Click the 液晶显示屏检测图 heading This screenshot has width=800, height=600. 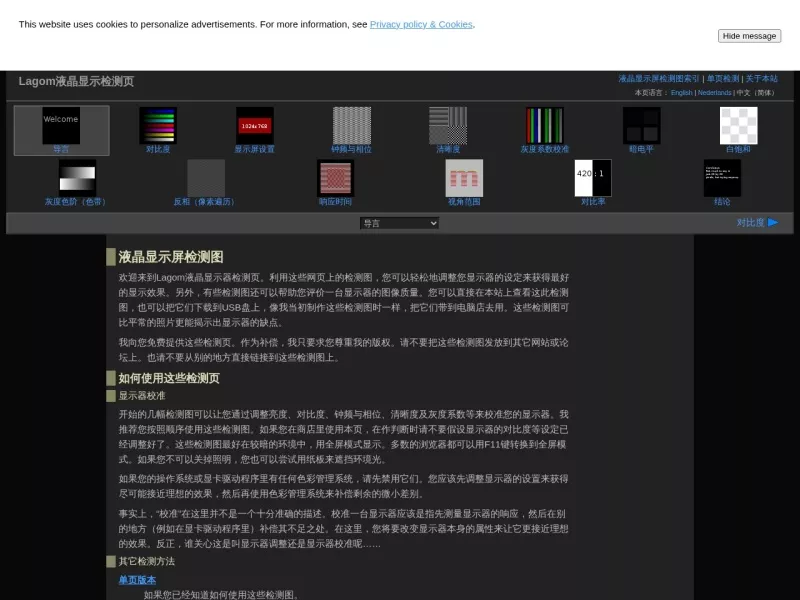pos(171,257)
